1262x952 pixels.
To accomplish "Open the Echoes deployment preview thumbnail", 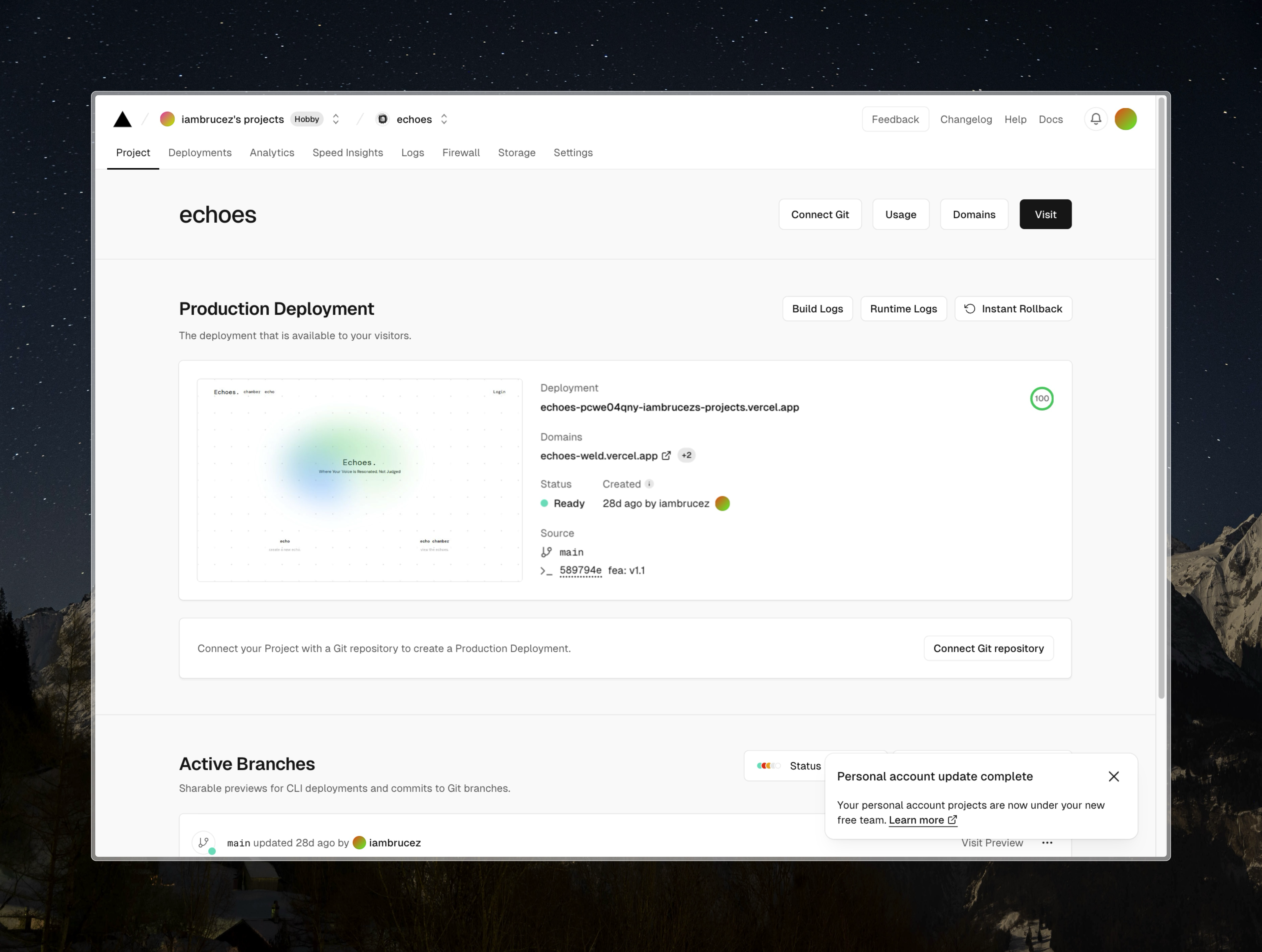I will click(x=359, y=480).
